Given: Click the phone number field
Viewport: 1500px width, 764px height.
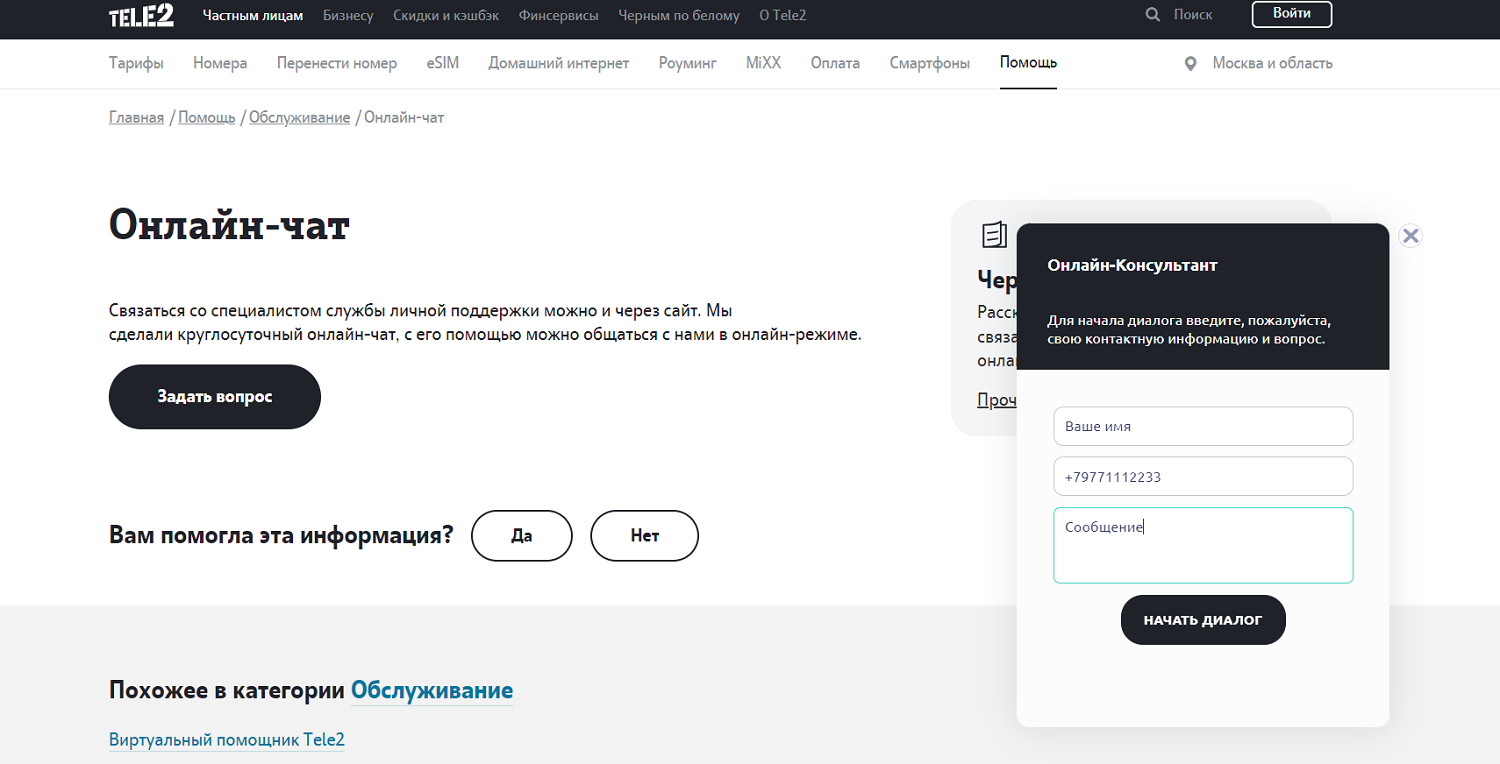Looking at the screenshot, I should (x=1203, y=477).
